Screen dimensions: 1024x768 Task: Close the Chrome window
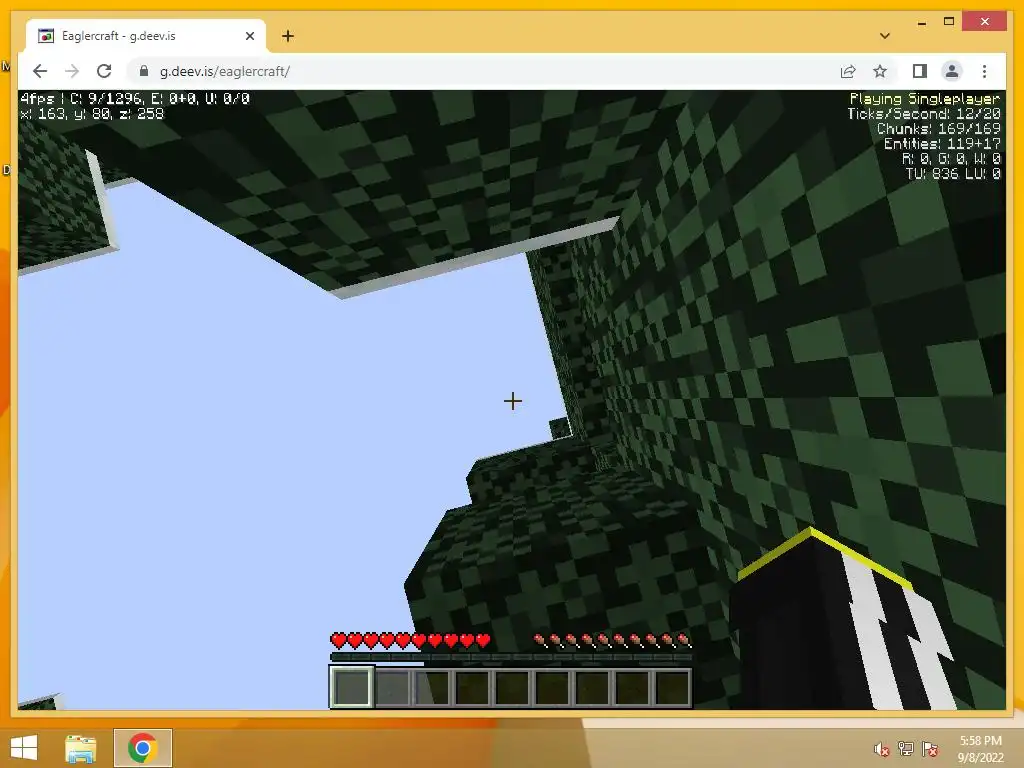985,22
